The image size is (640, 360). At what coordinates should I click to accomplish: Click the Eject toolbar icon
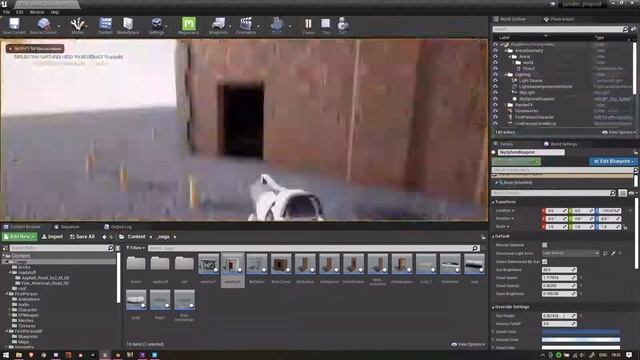tap(343, 24)
